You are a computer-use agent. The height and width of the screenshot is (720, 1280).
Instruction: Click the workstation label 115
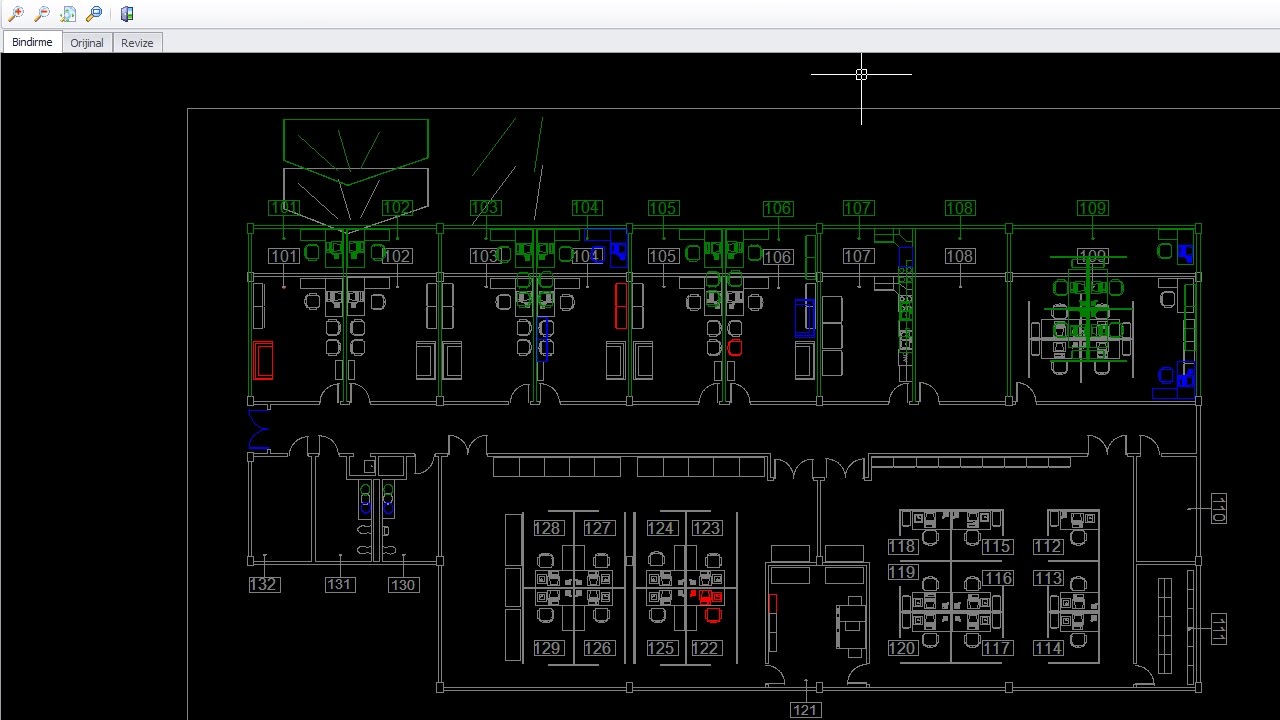click(997, 546)
